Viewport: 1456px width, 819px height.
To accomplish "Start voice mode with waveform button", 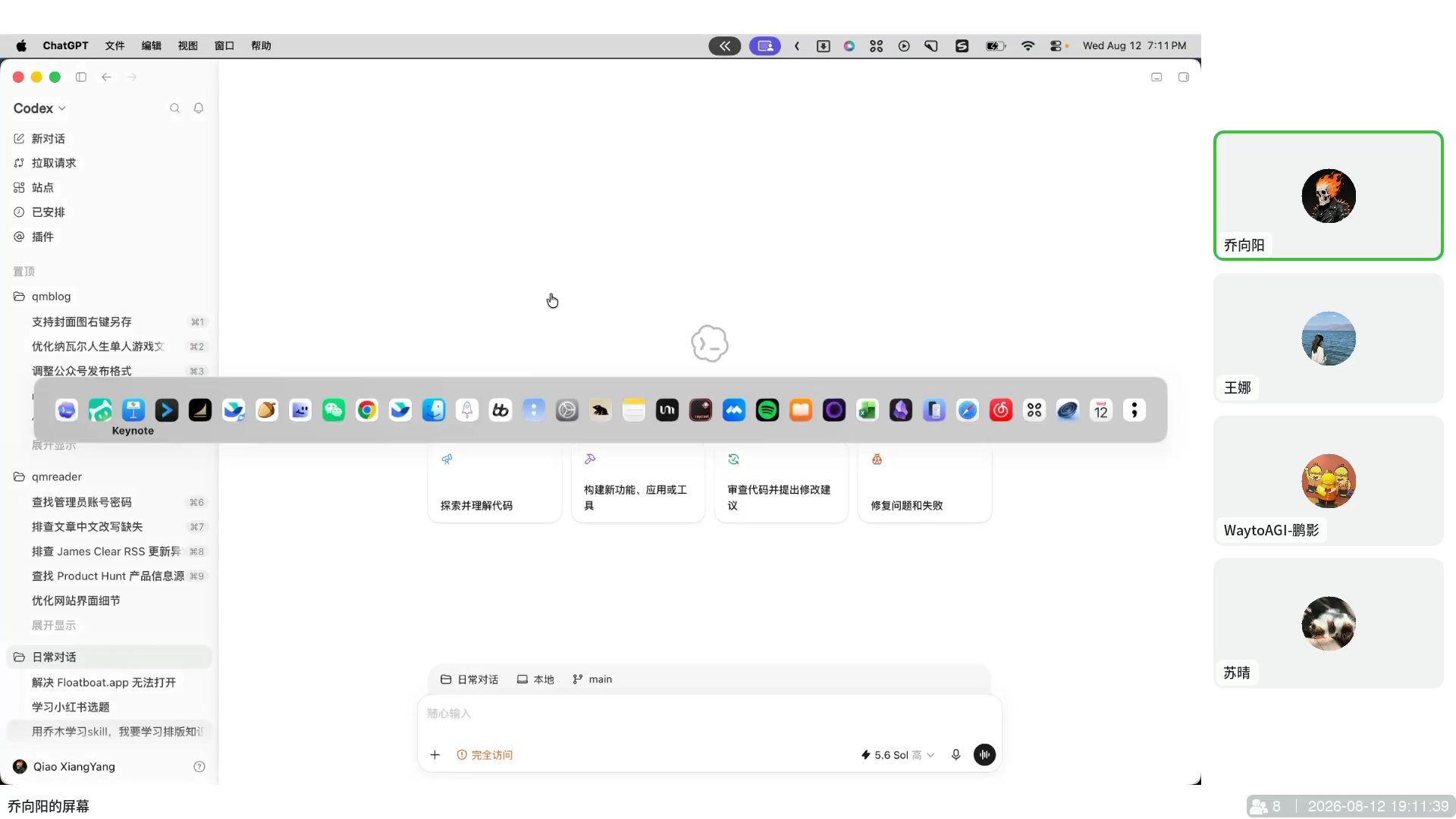I will (984, 755).
